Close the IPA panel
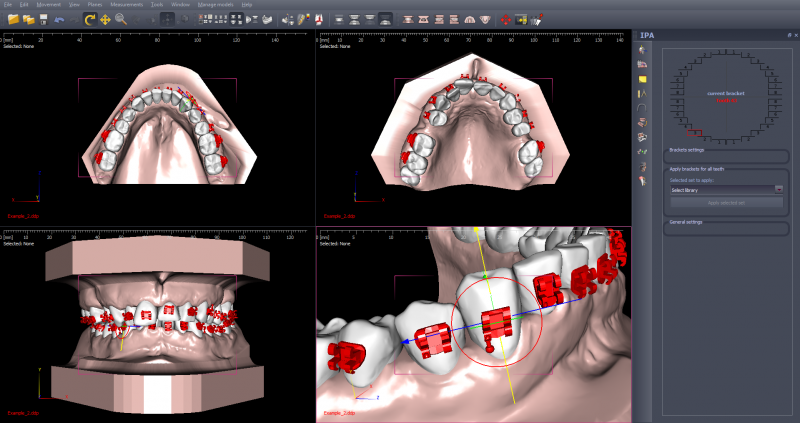The image size is (800, 423). point(794,34)
